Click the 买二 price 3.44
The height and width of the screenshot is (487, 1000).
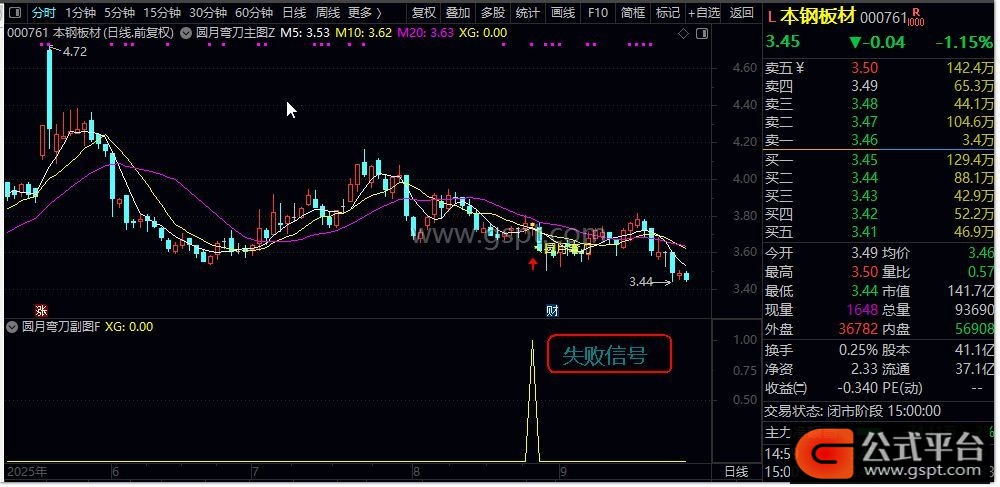(864, 177)
